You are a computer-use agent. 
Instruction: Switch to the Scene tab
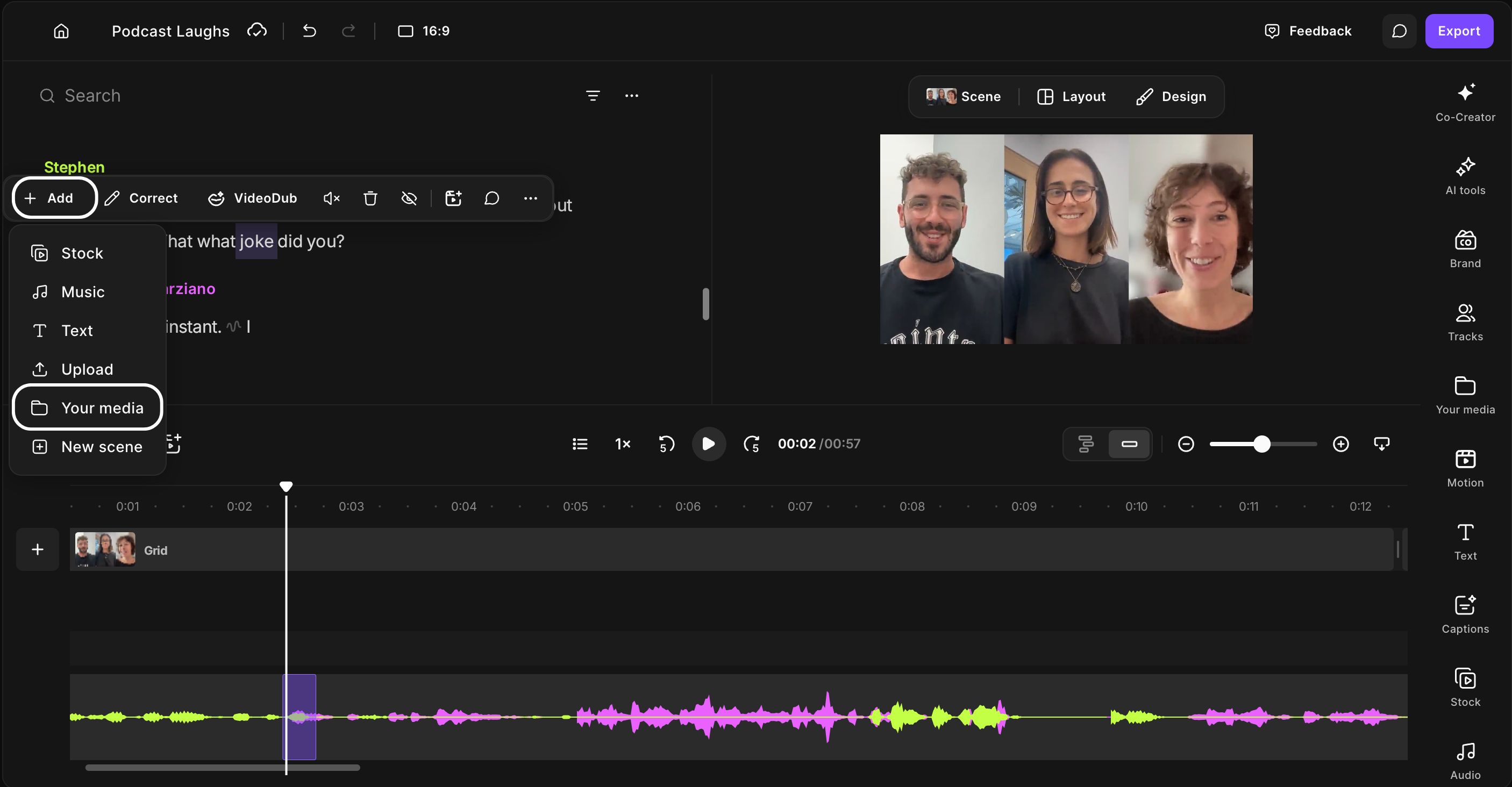[x=963, y=97]
